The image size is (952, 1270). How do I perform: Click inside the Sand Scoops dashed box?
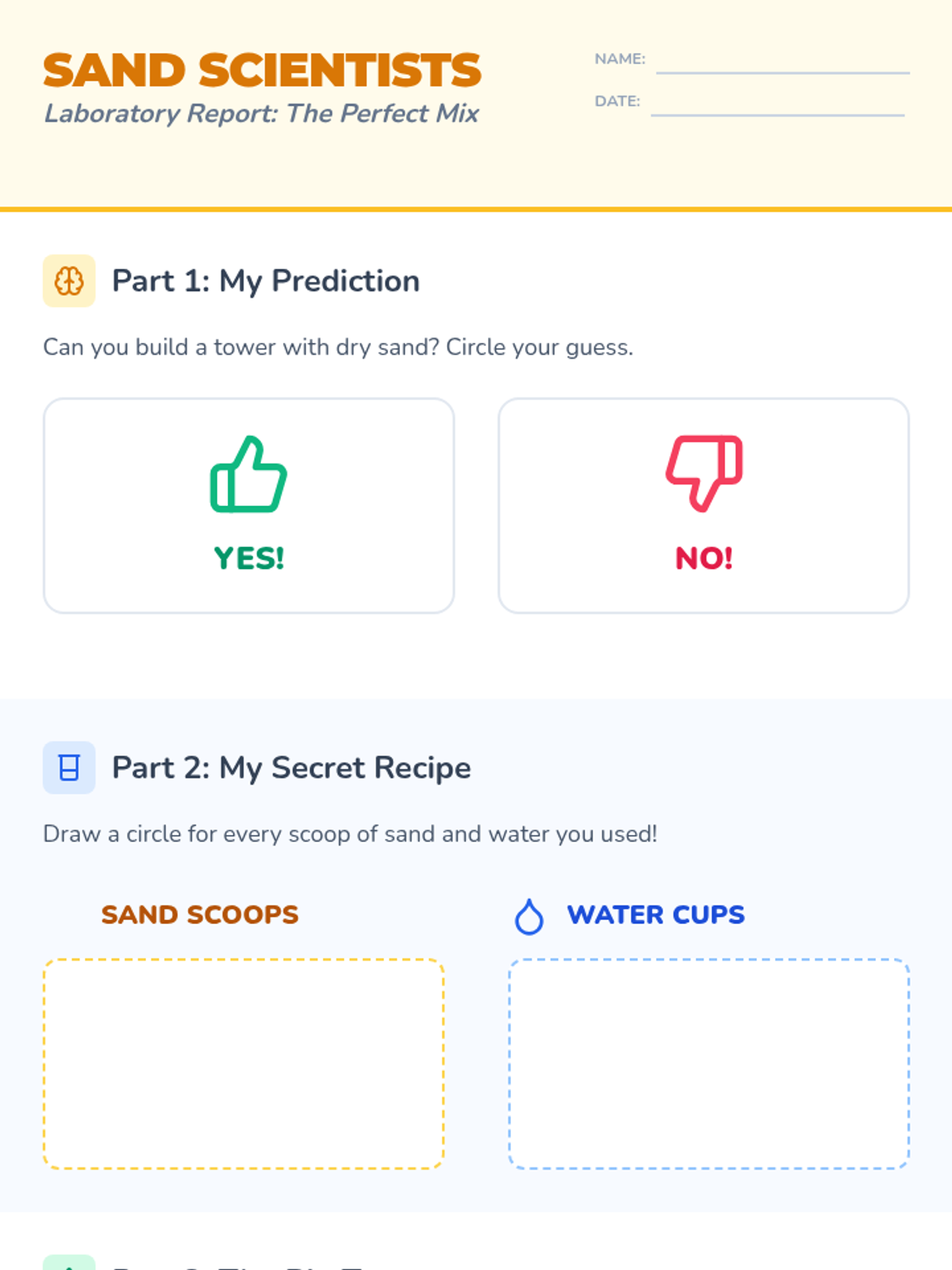(x=244, y=1064)
